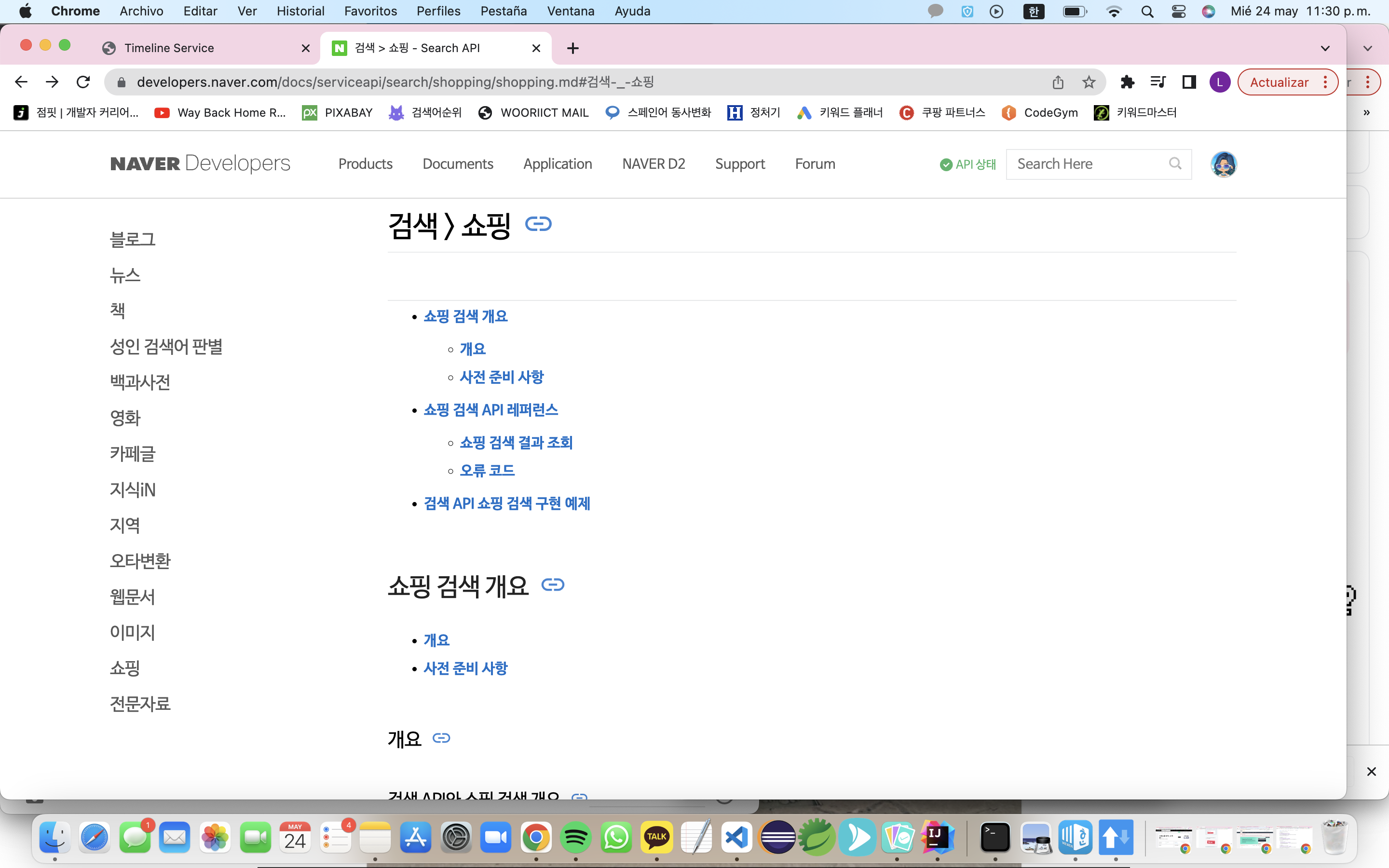1389x868 pixels.
Task: Select 성인 검색어 판별 in sidebar
Action: click(x=166, y=347)
